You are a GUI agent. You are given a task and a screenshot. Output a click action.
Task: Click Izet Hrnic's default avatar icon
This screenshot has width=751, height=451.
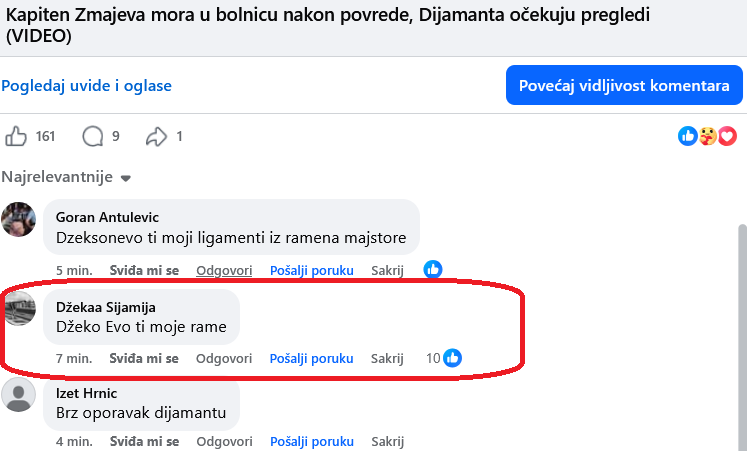(x=18, y=396)
